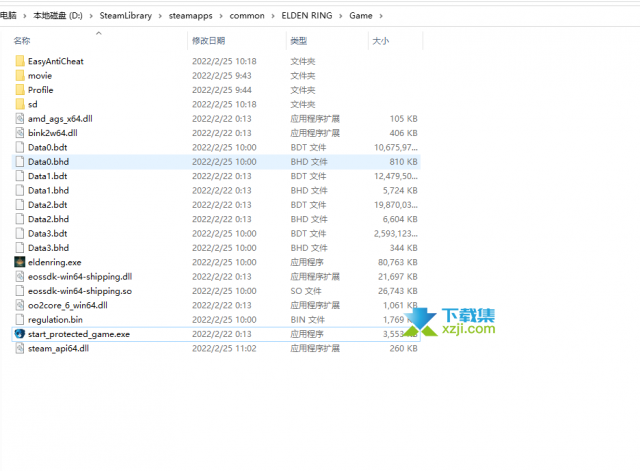Click the steam_api64.dll file icon

(20, 349)
